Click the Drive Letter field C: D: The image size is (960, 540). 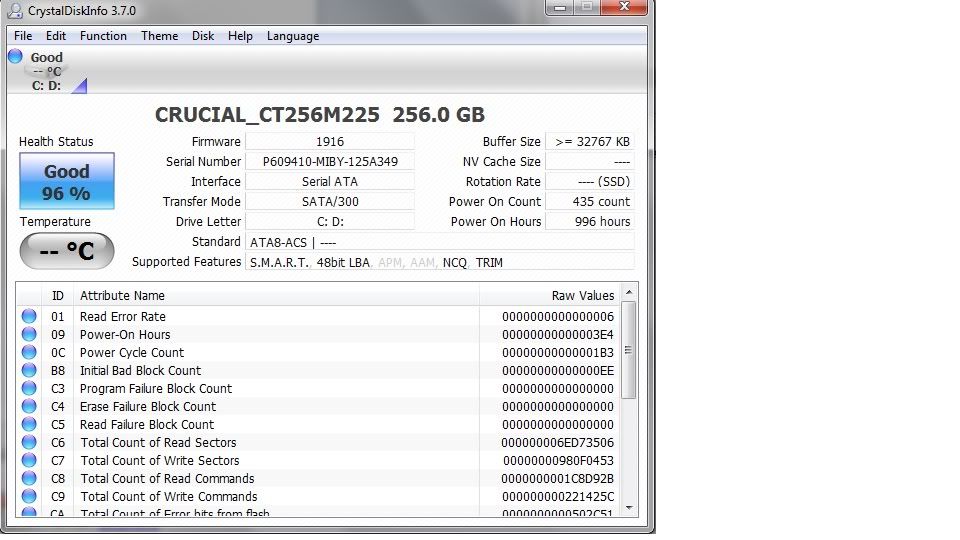329,222
